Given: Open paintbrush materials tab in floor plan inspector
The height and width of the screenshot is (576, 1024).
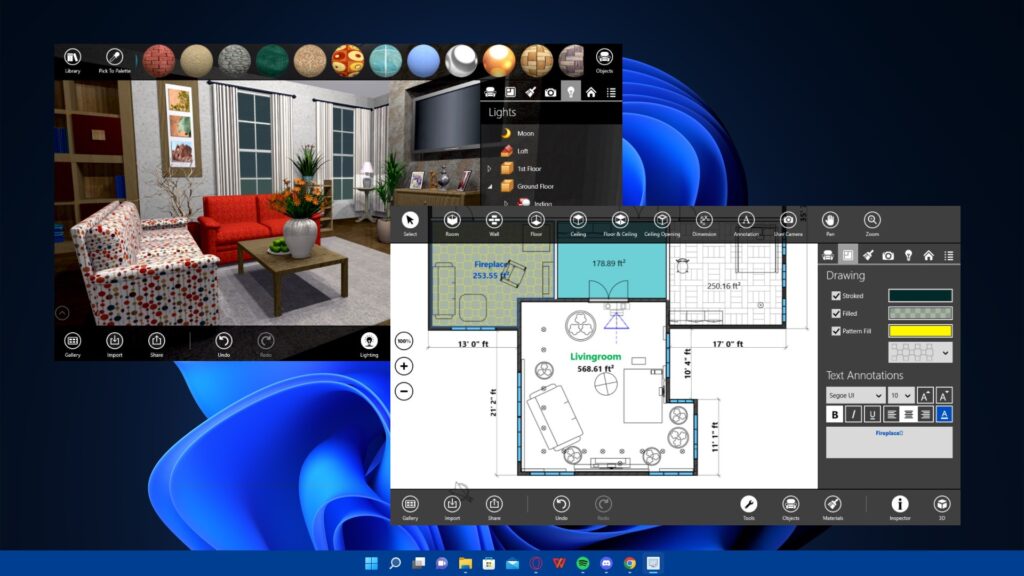Looking at the screenshot, I should [x=868, y=255].
